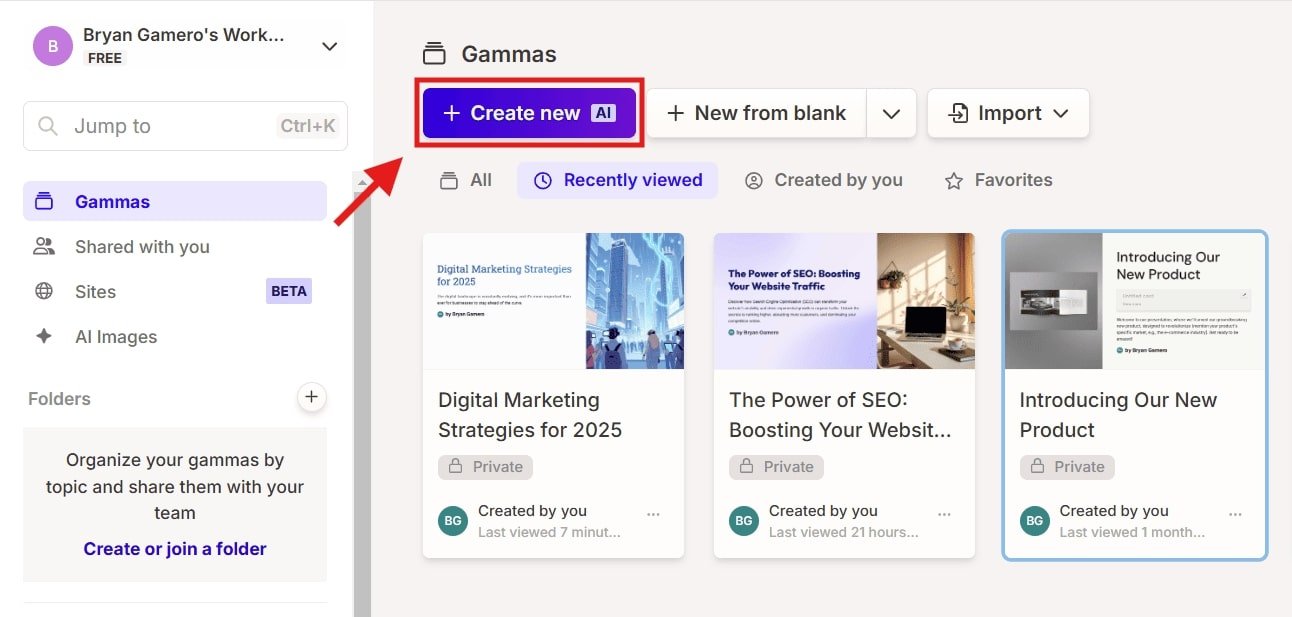Click the Create new AI button
The image size is (1292, 617).
(528, 112)
